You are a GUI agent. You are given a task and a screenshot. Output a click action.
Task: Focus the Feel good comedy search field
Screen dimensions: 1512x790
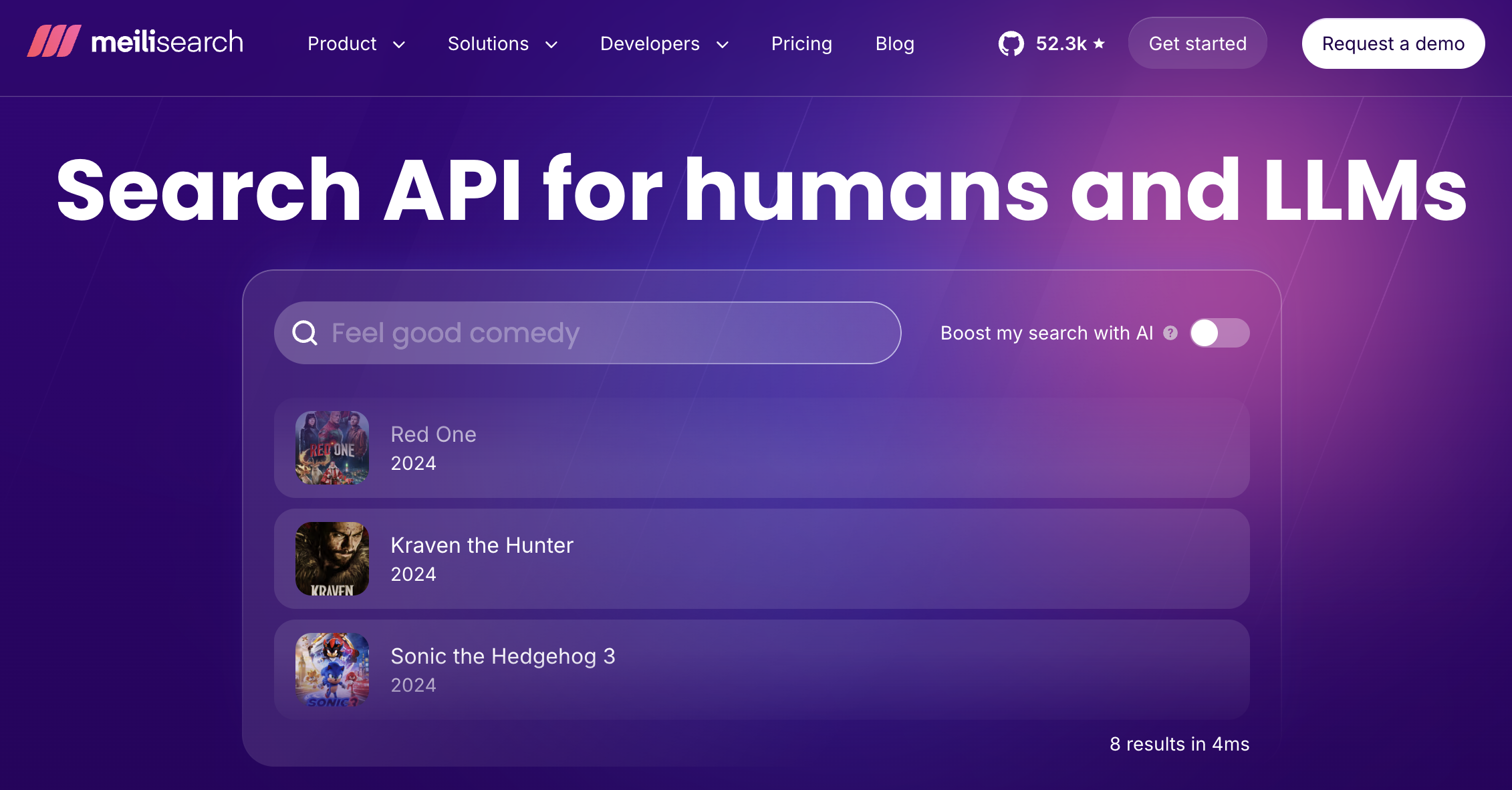588,333
